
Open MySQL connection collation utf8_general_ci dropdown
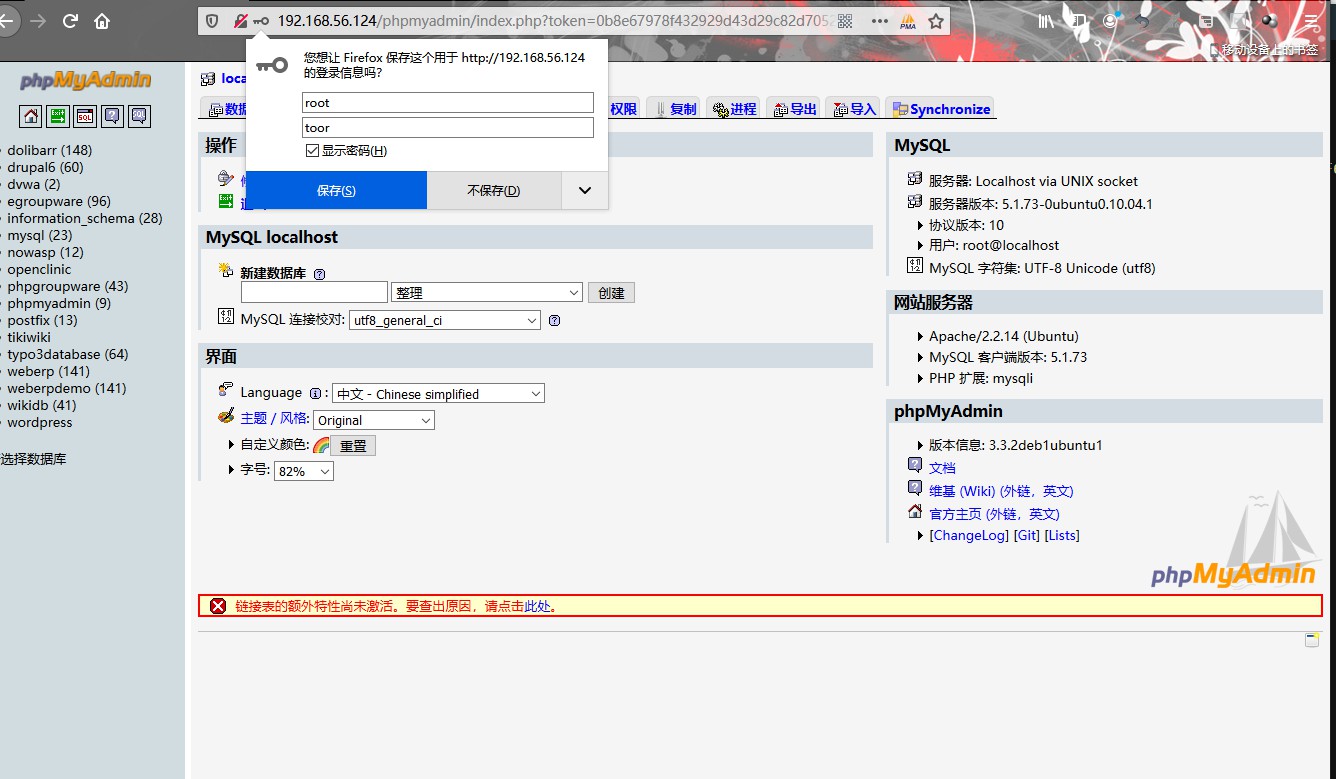[x=444, y=321]
